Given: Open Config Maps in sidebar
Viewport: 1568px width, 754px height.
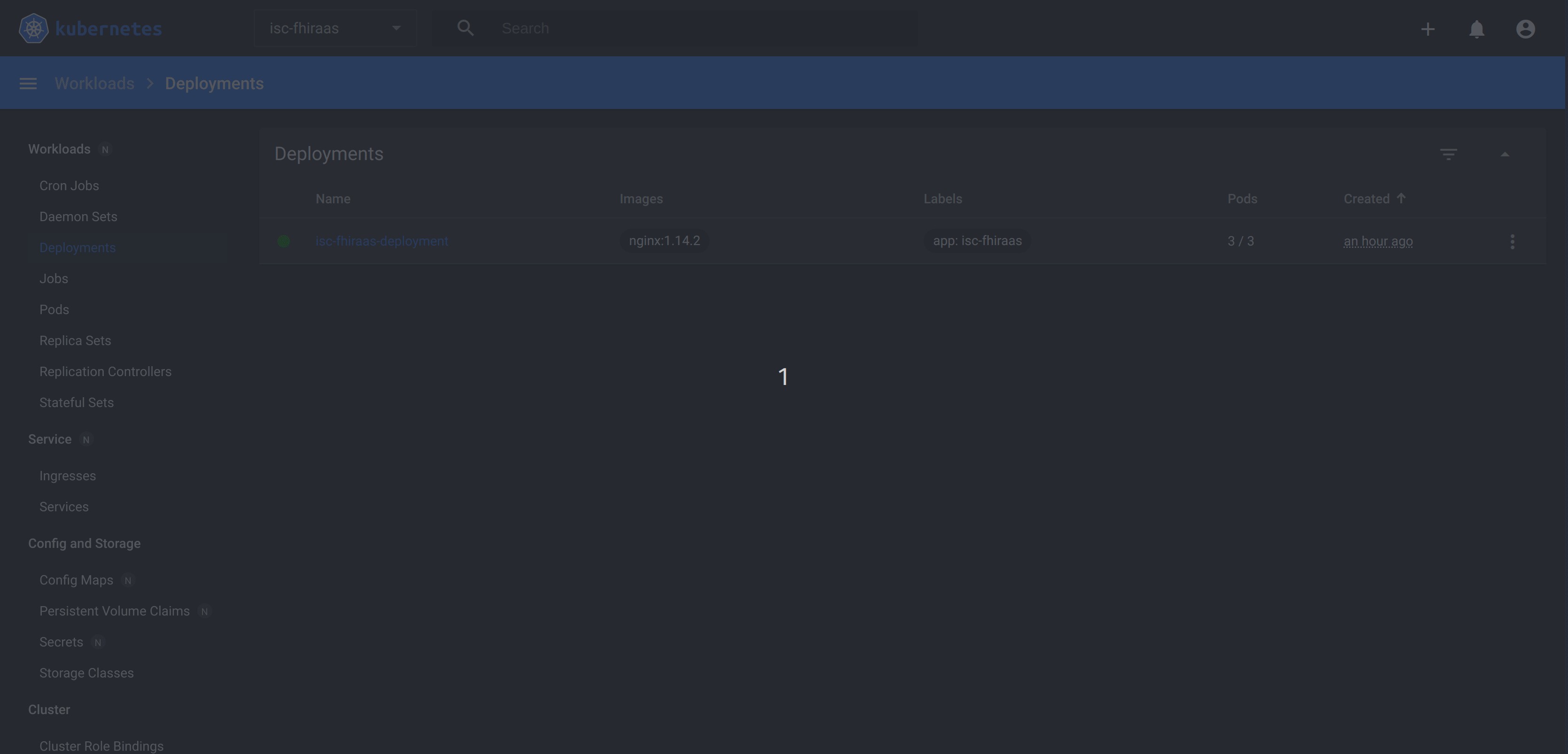Looking at the screenshot, I should pyautogui.click(x=76, y=581).
